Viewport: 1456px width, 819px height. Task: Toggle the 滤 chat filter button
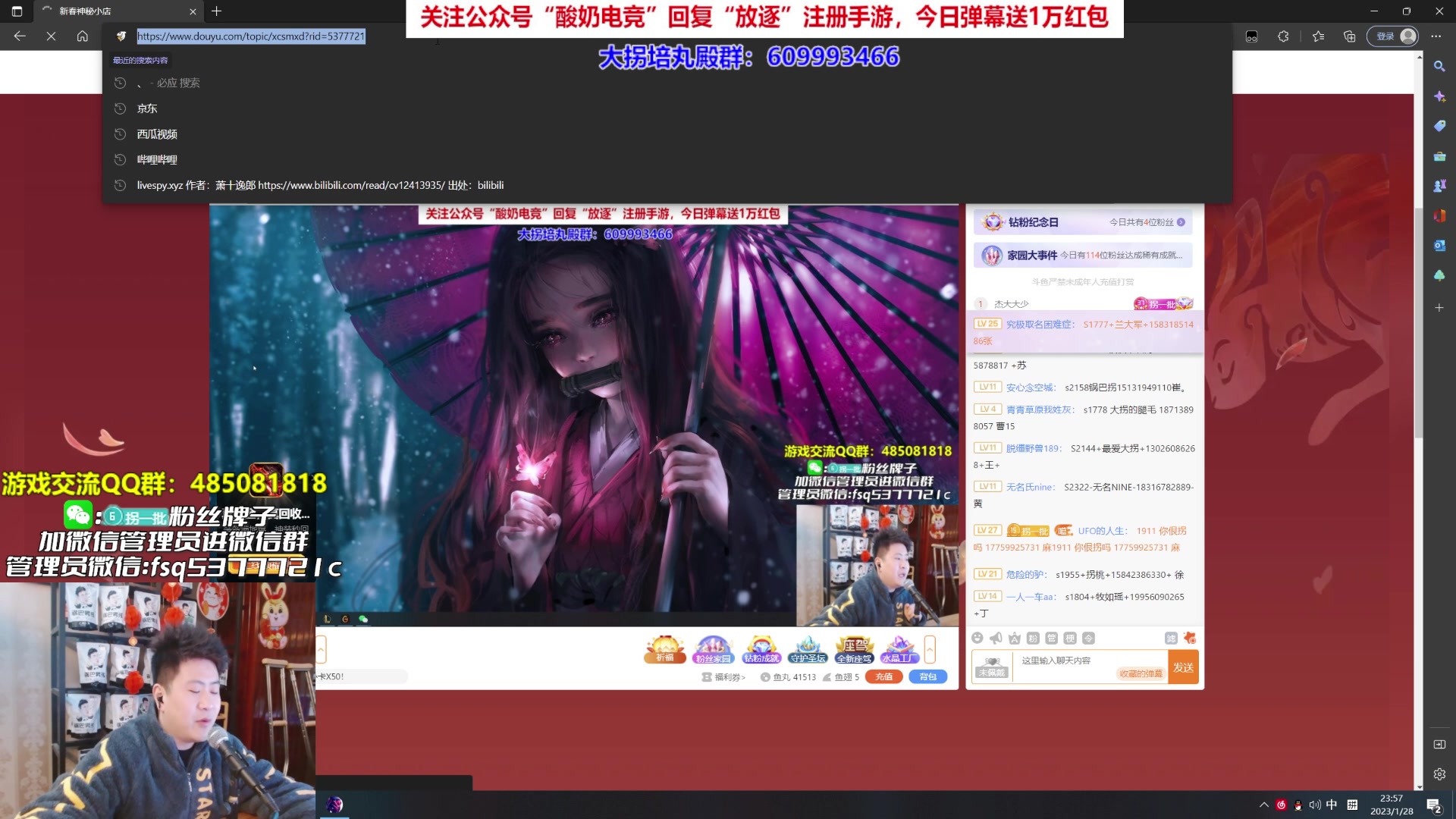pos(1171,639)
